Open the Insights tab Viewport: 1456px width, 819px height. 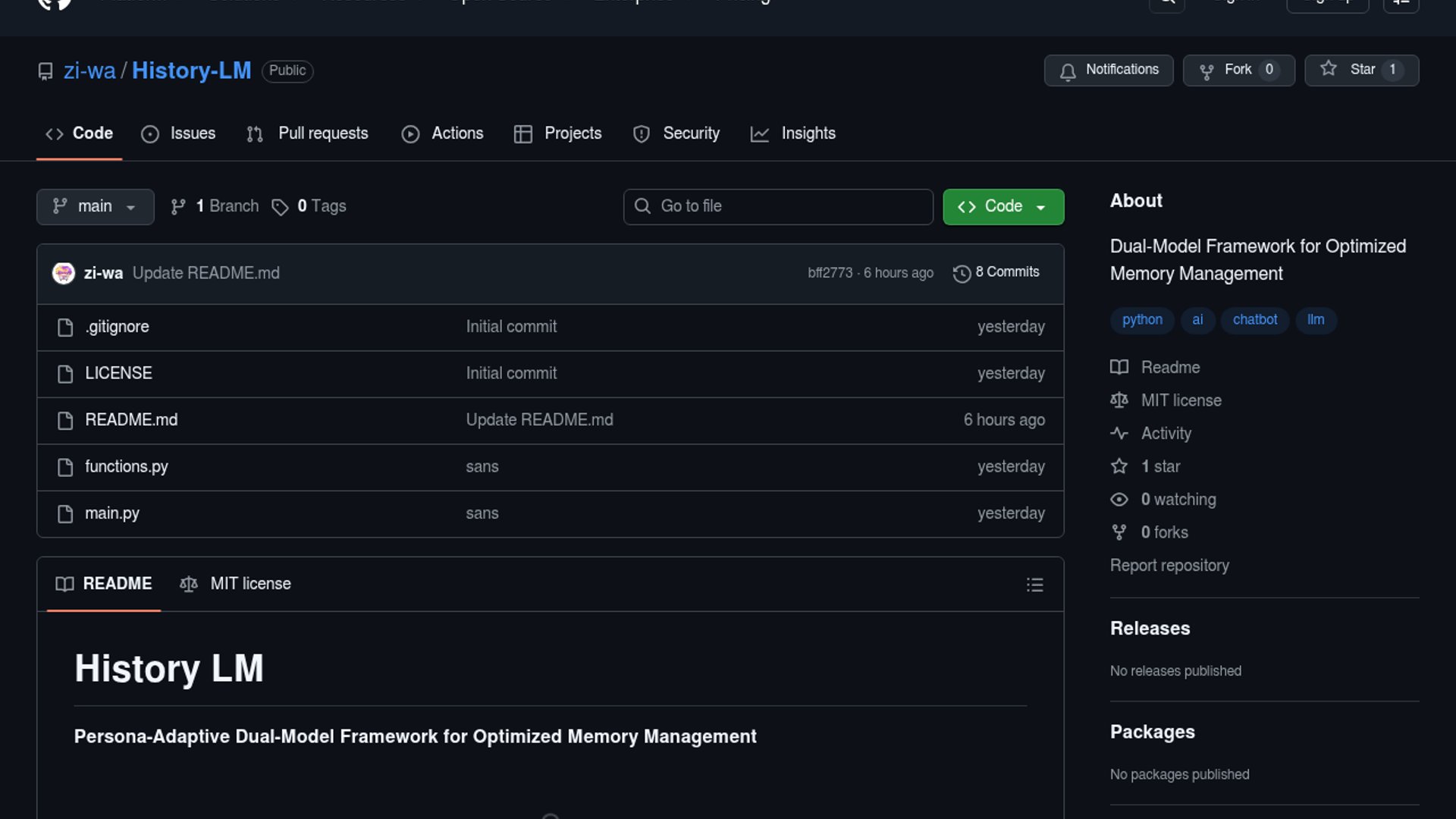[793, 134]
